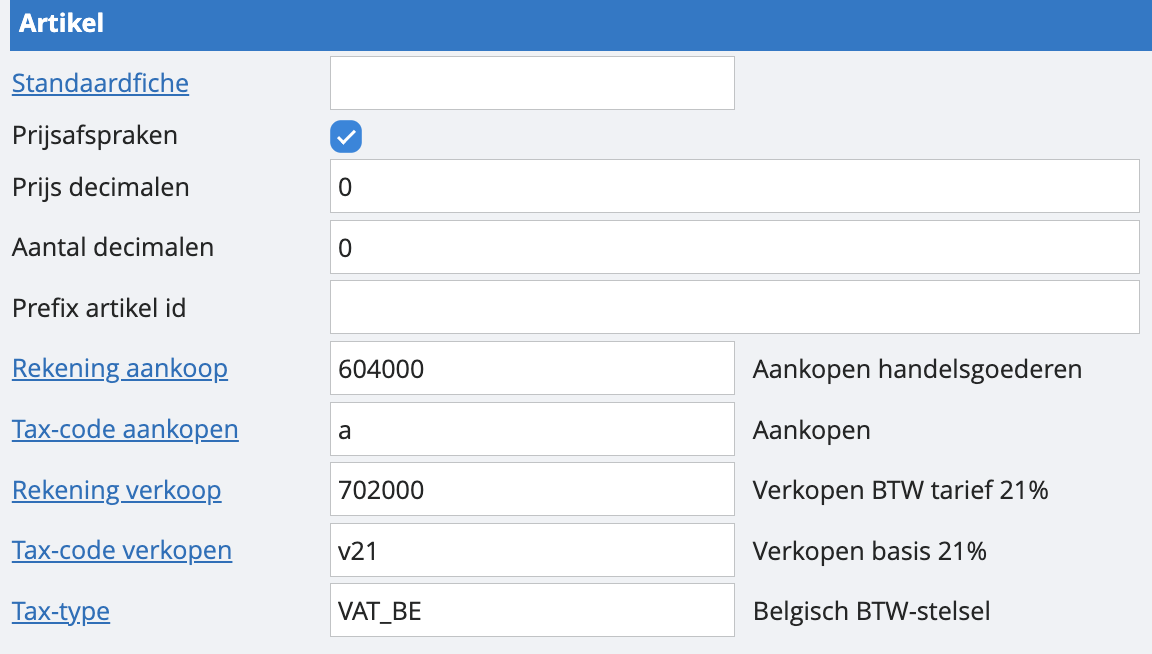Click the Prijsafspraken label text
The image size is (1152, 654).
(95, 136)
